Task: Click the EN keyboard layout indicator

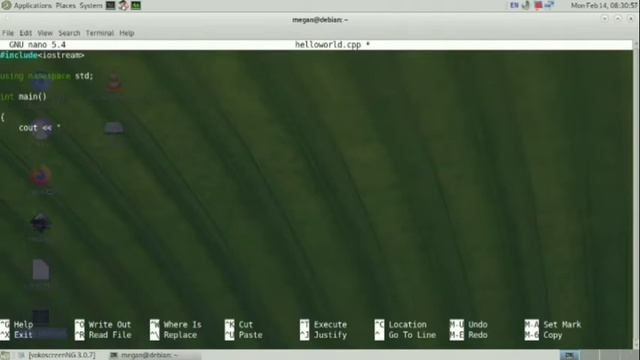Action: click(x=514, y=5)
